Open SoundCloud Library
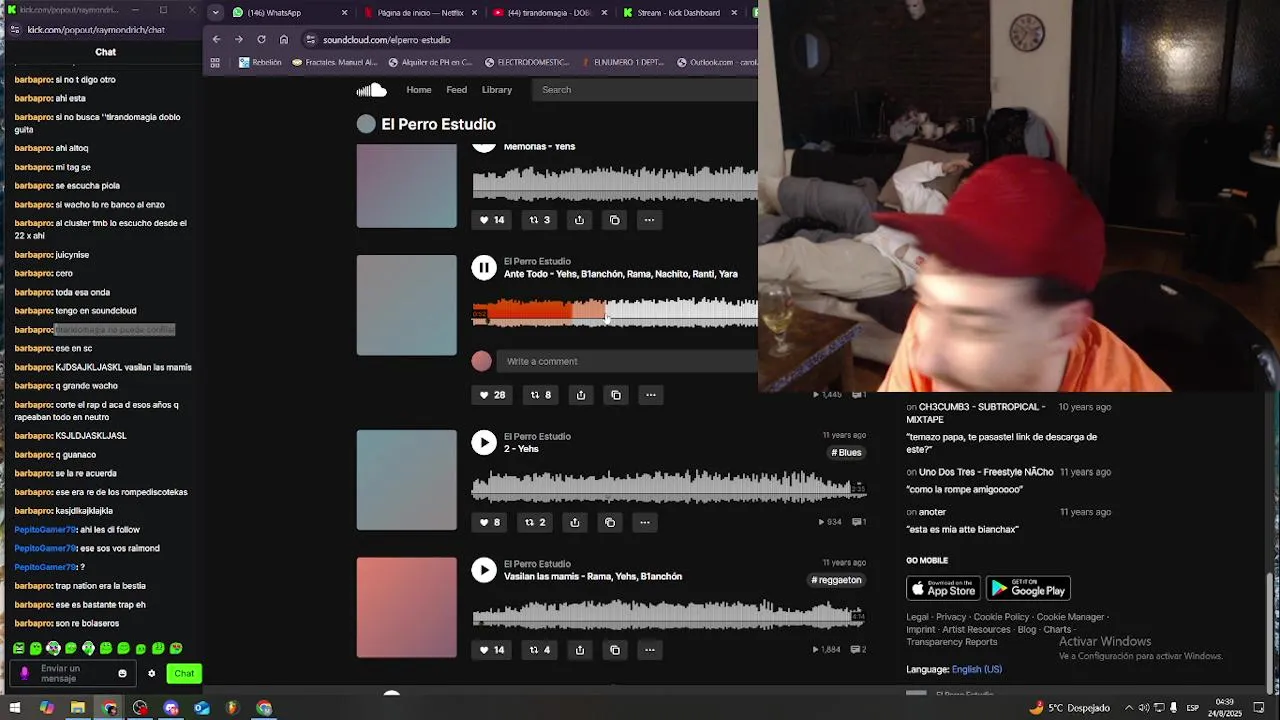The image size is (1280, 720). (x=497, y=90)
